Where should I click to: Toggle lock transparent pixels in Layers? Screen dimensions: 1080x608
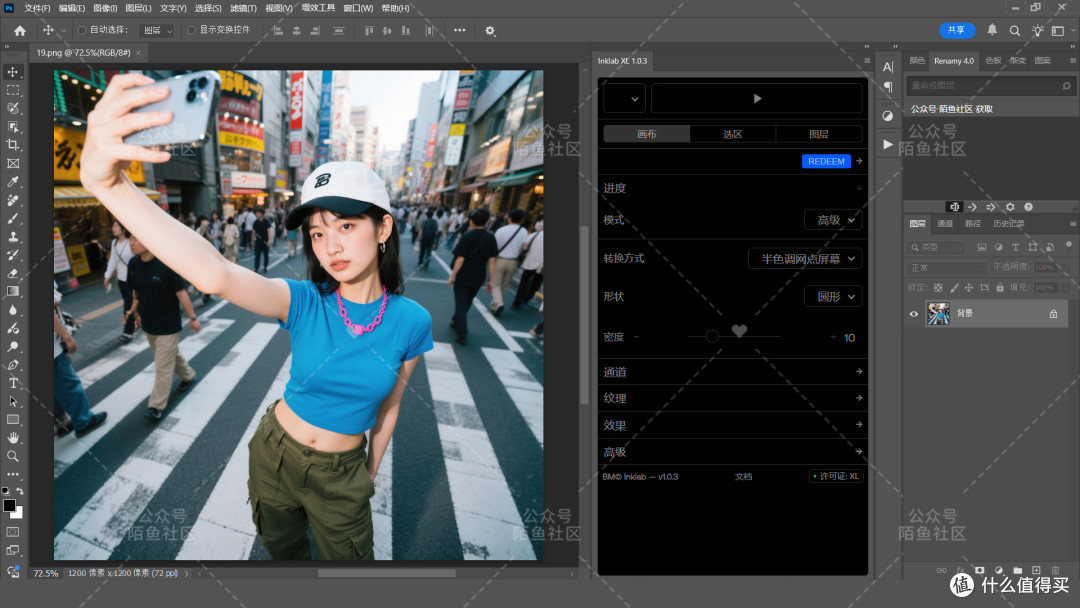pos(937,288)
